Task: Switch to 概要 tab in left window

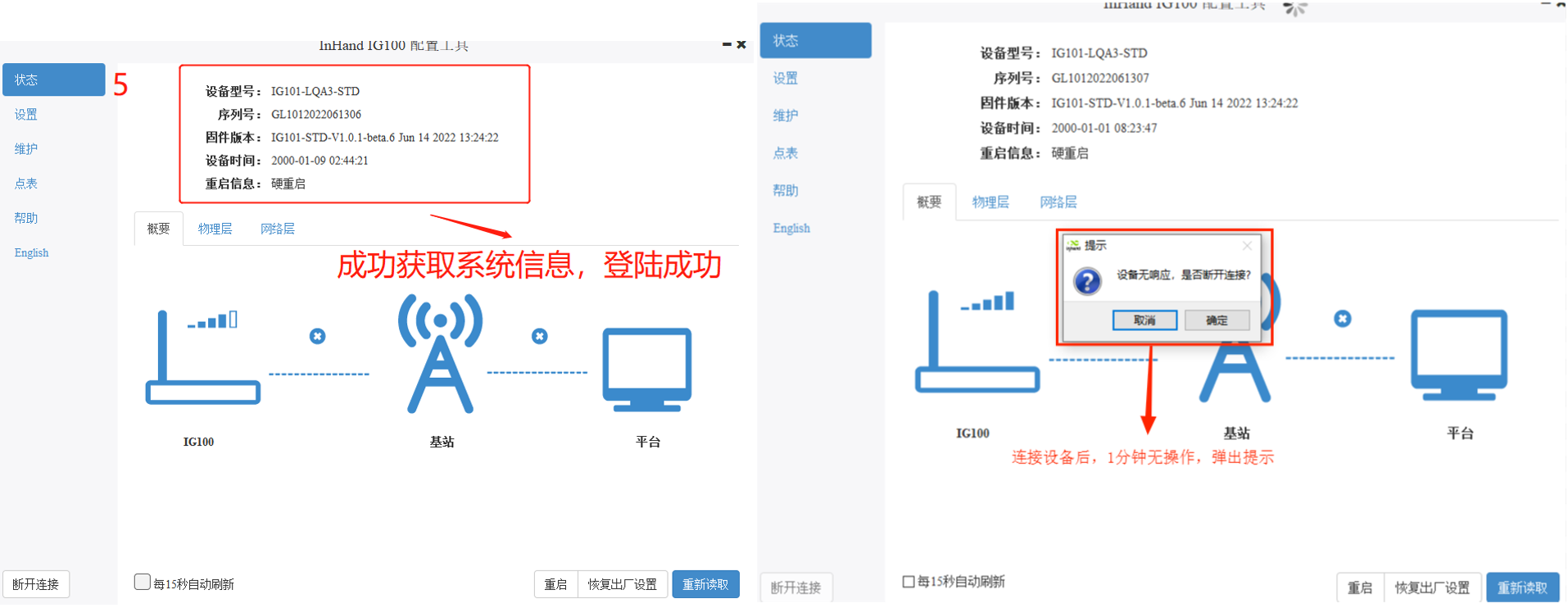Action: coord(158,229)
